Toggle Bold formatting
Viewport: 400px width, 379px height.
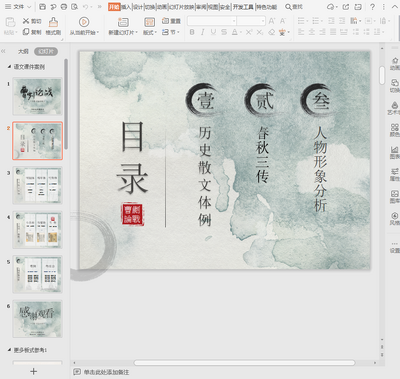point(192,32)
